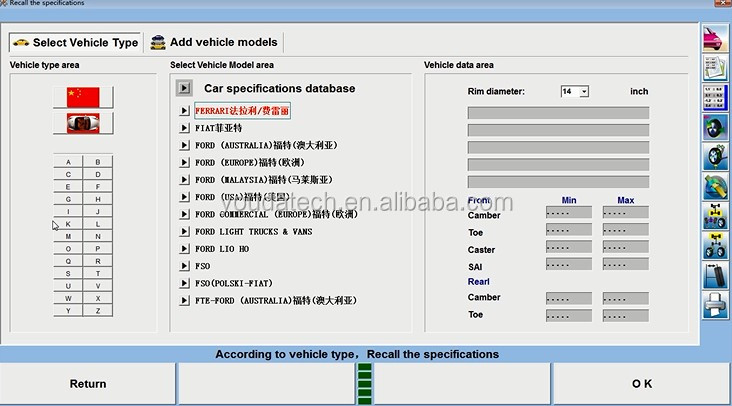732x406 pixels.
Task: Pick letter M in the alphabet filter grid
Action: click(x=68, y=236)
